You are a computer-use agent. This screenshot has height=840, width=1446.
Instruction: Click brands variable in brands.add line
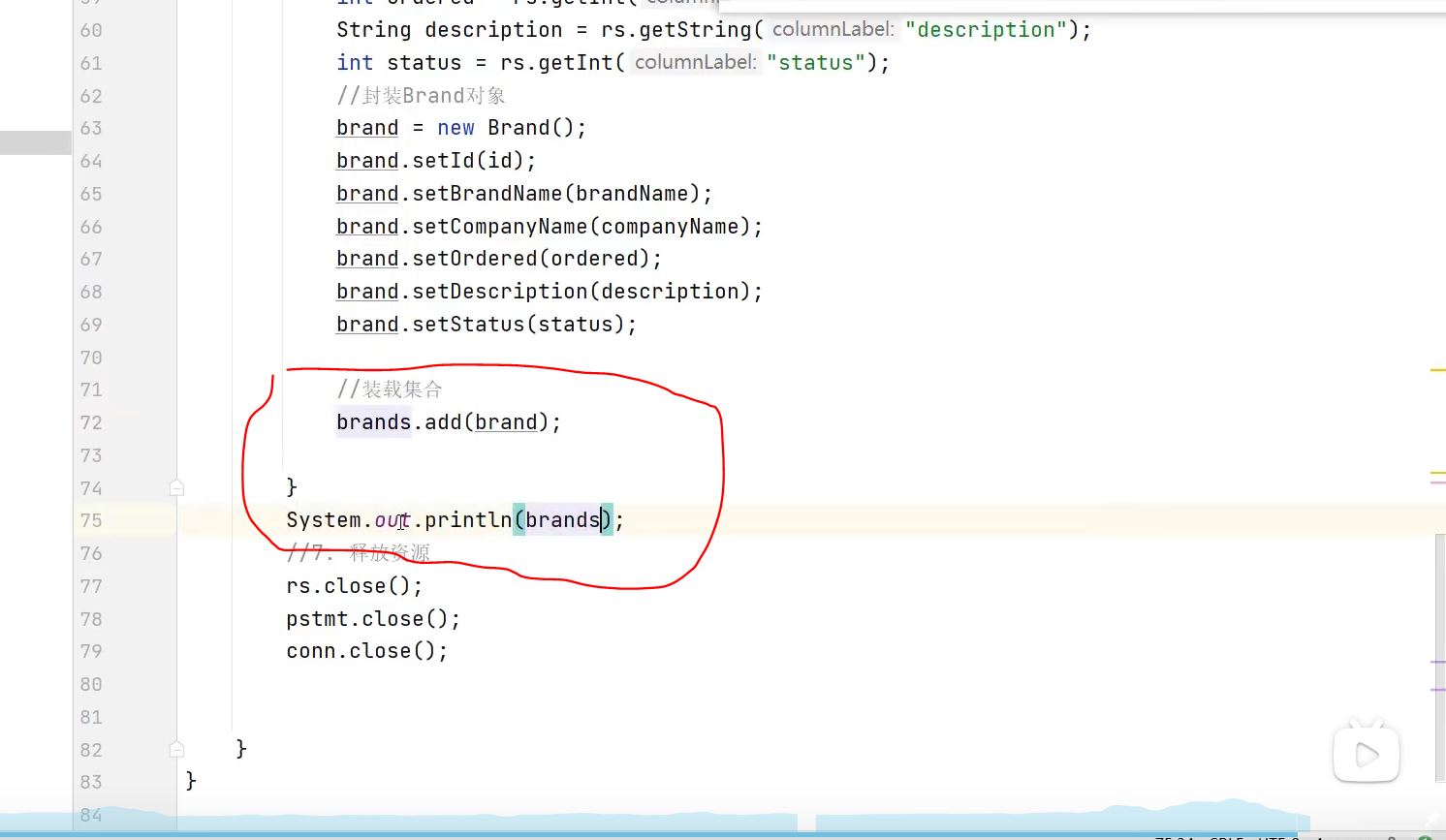[x=373, y=422]
